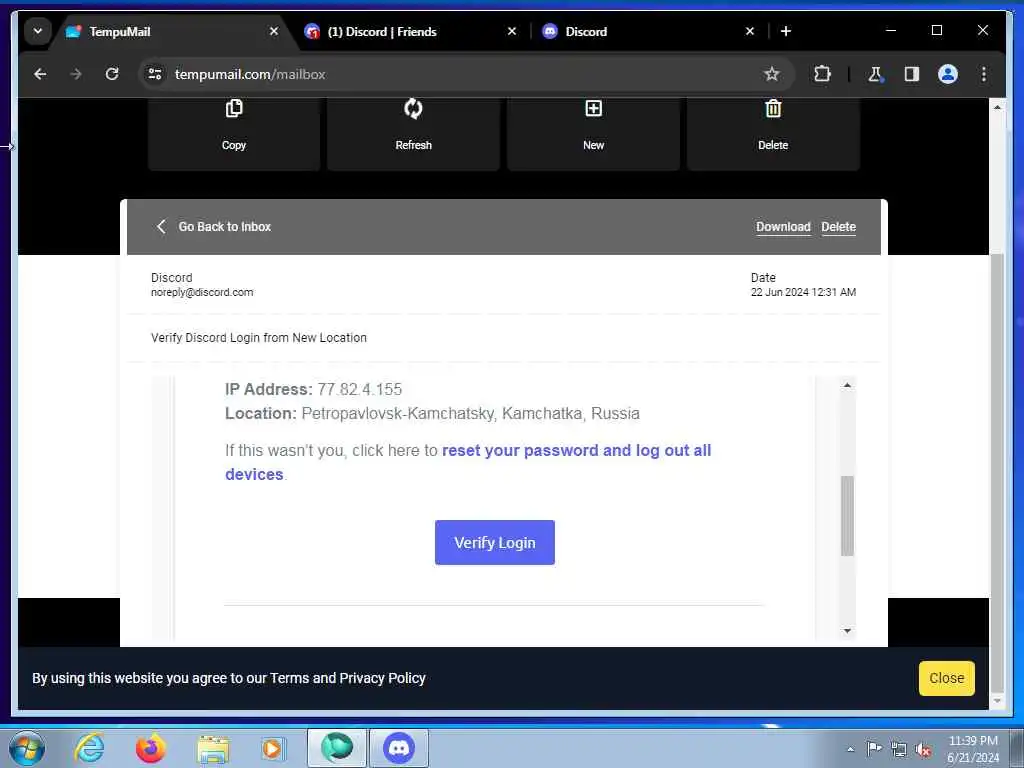Open Windows Media Player from taskbar
The height and width of the screenshot is (768, 1024).
[273, 748]
